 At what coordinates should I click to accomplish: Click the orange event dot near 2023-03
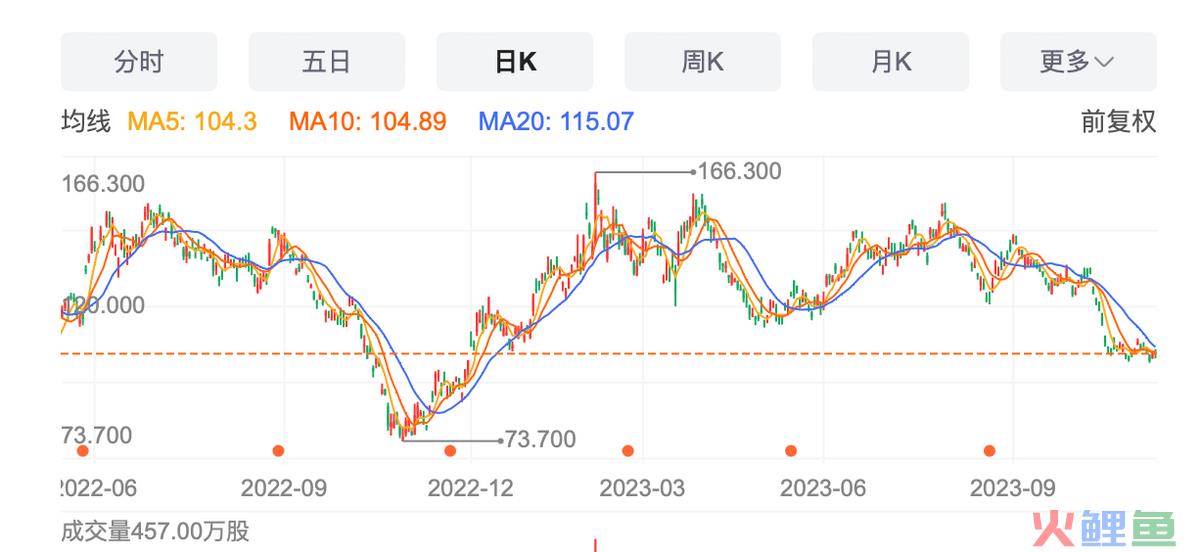pyautogui.click(x=628, y=451)
